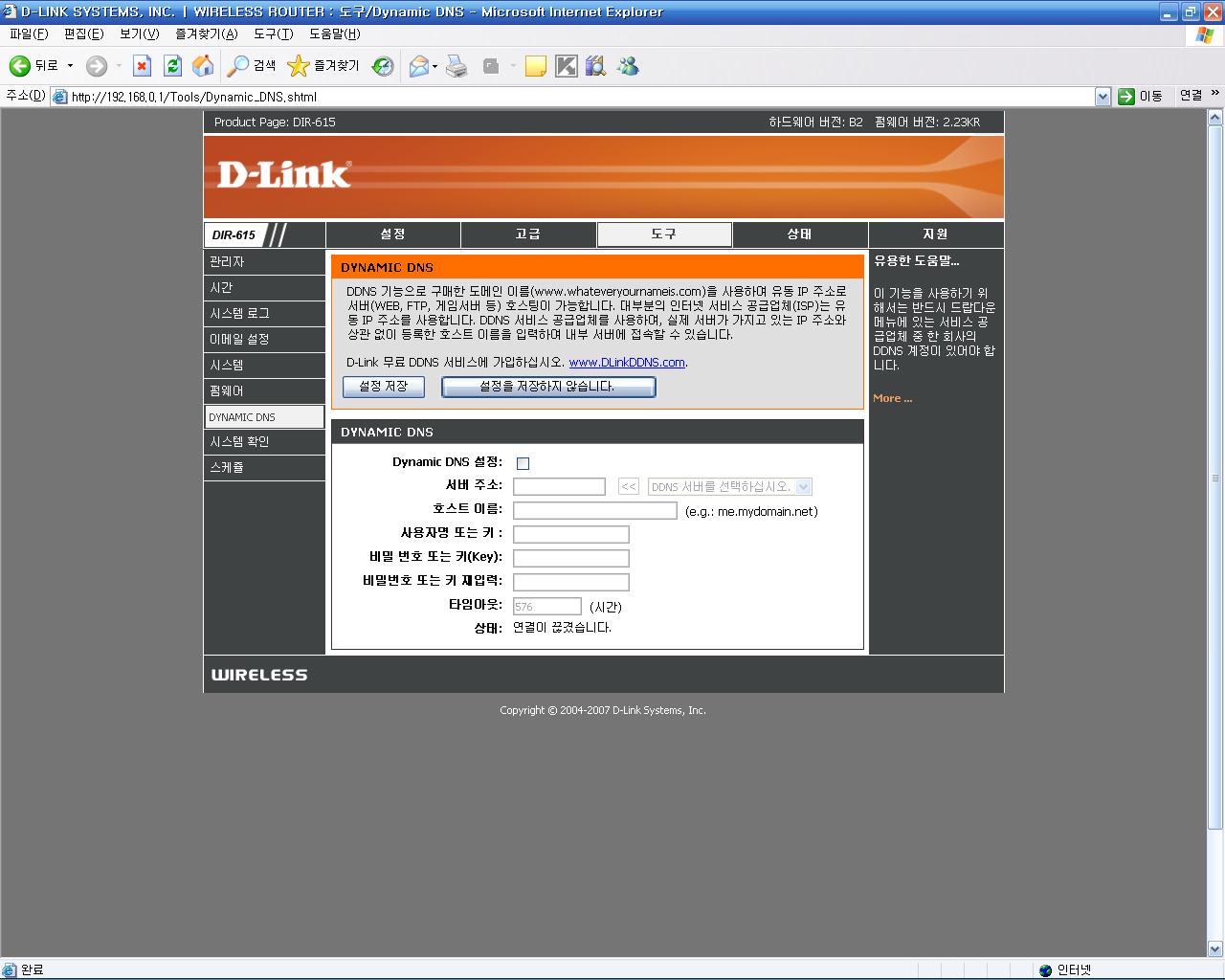
Task: Click the 사용자명 또는 키 field
Action: pos(571,534)
